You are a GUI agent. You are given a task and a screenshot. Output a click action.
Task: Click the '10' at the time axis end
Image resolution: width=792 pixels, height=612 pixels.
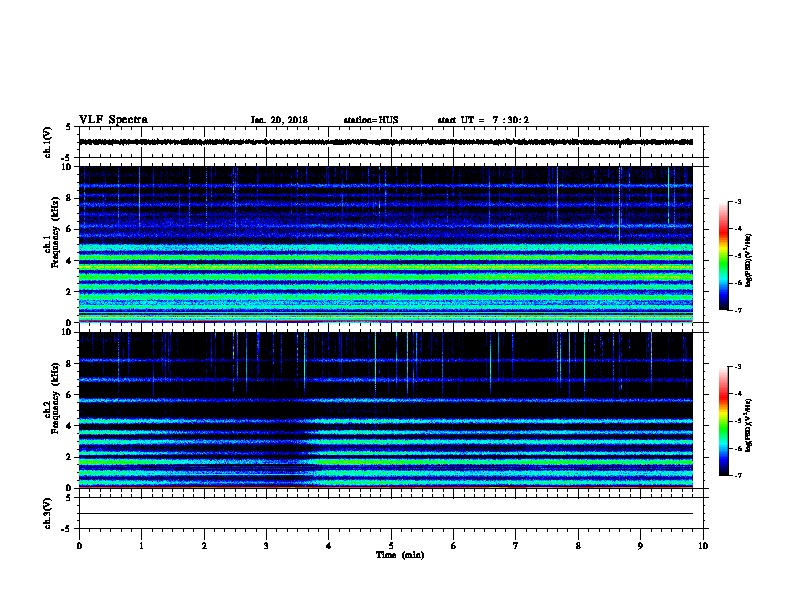pos(703,546)
